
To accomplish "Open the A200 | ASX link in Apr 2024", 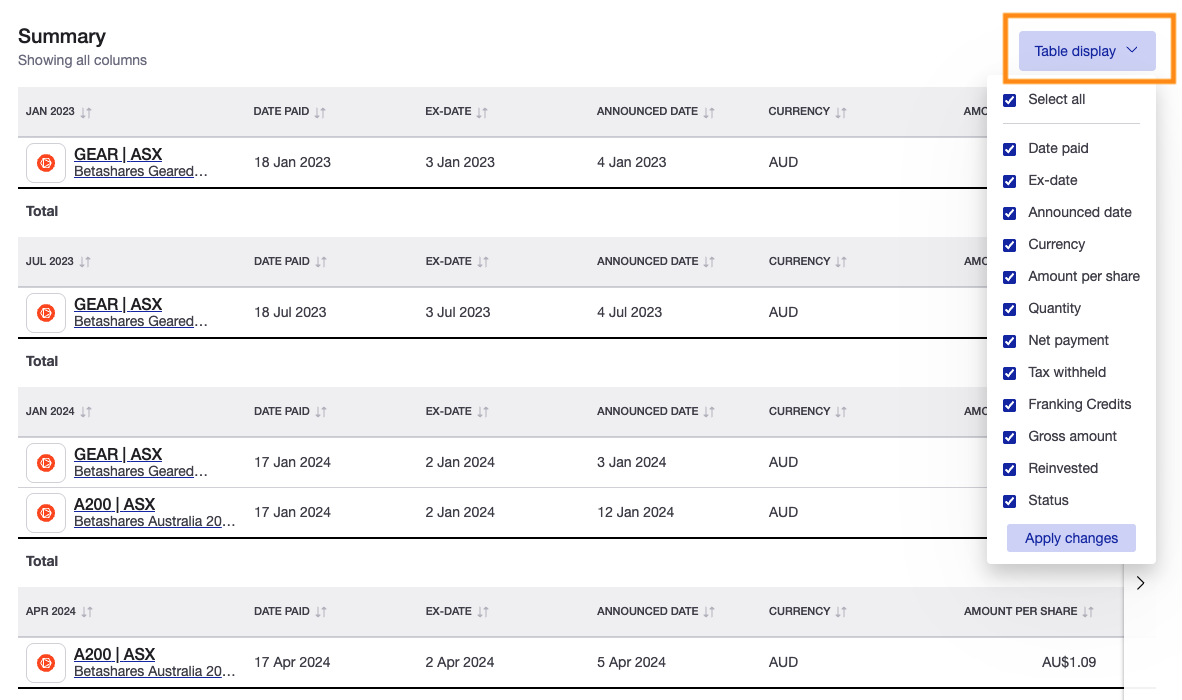I will 114,653.
